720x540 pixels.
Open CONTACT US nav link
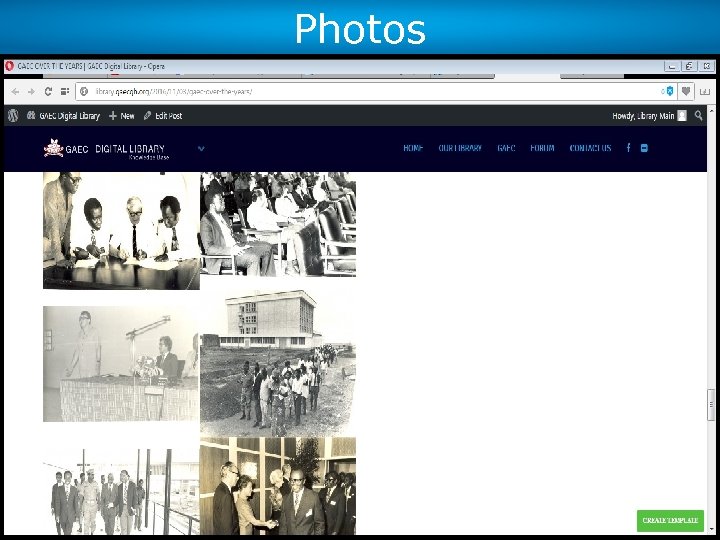590,148
